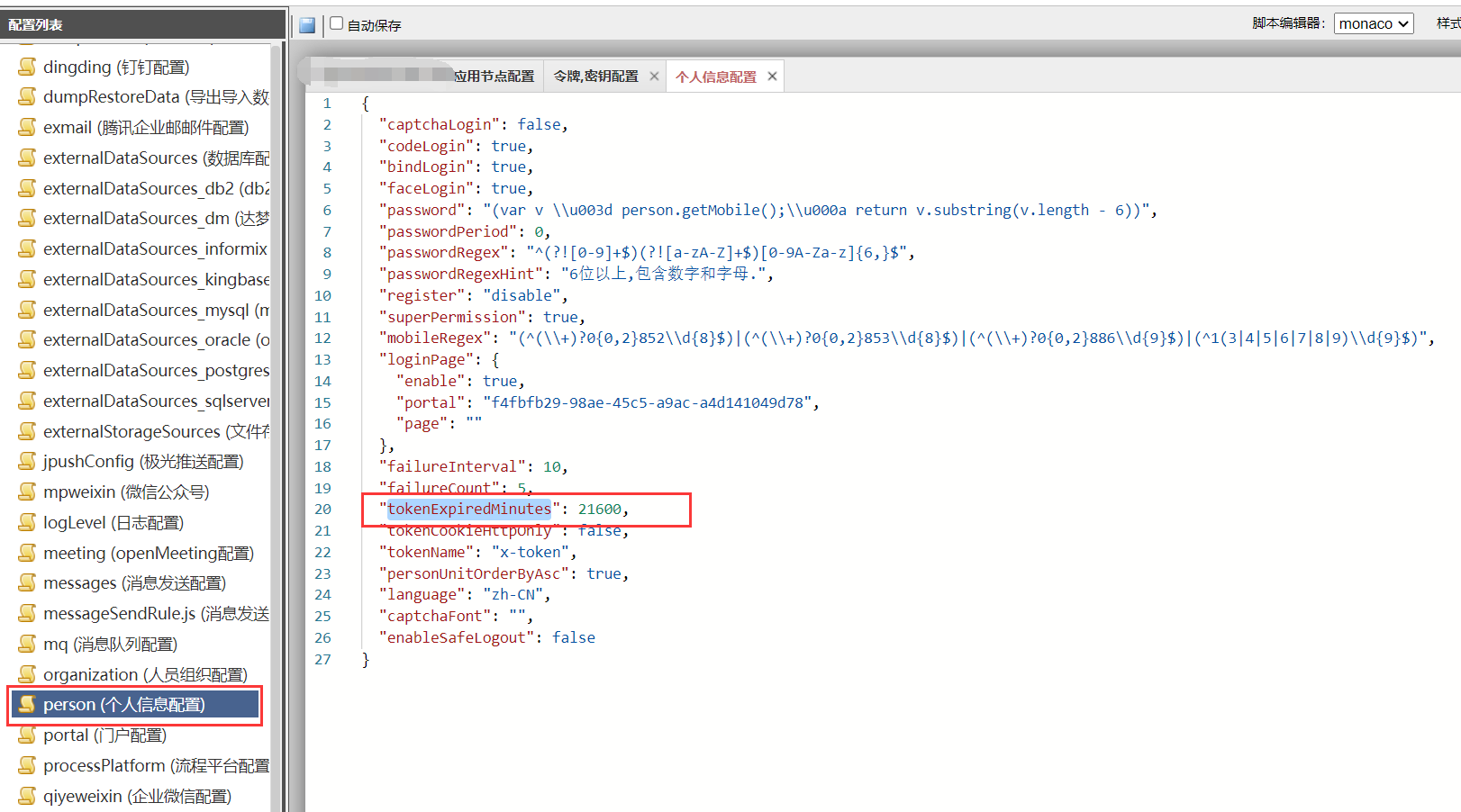Click the icon beside externalDataSources_dm

click(28, 218)
